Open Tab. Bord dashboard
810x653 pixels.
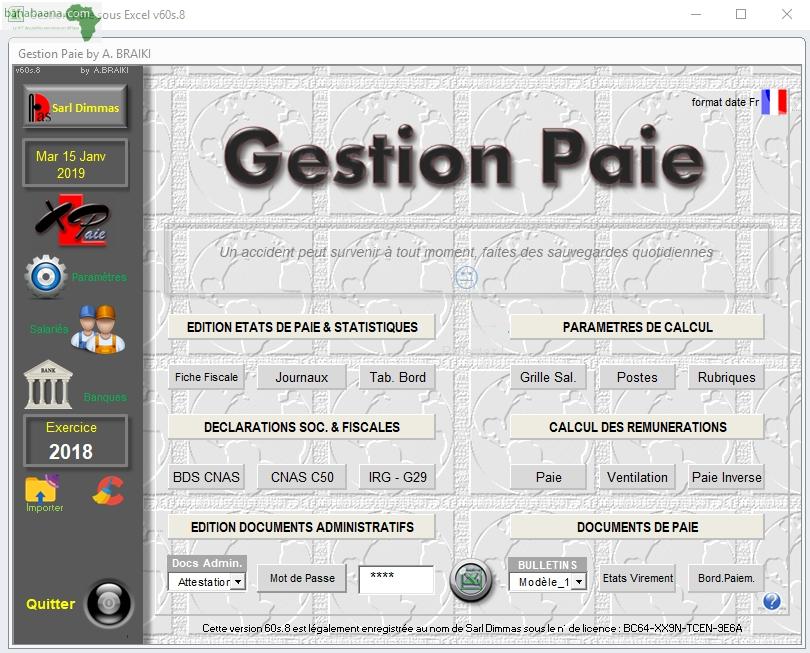pos(397,377)
